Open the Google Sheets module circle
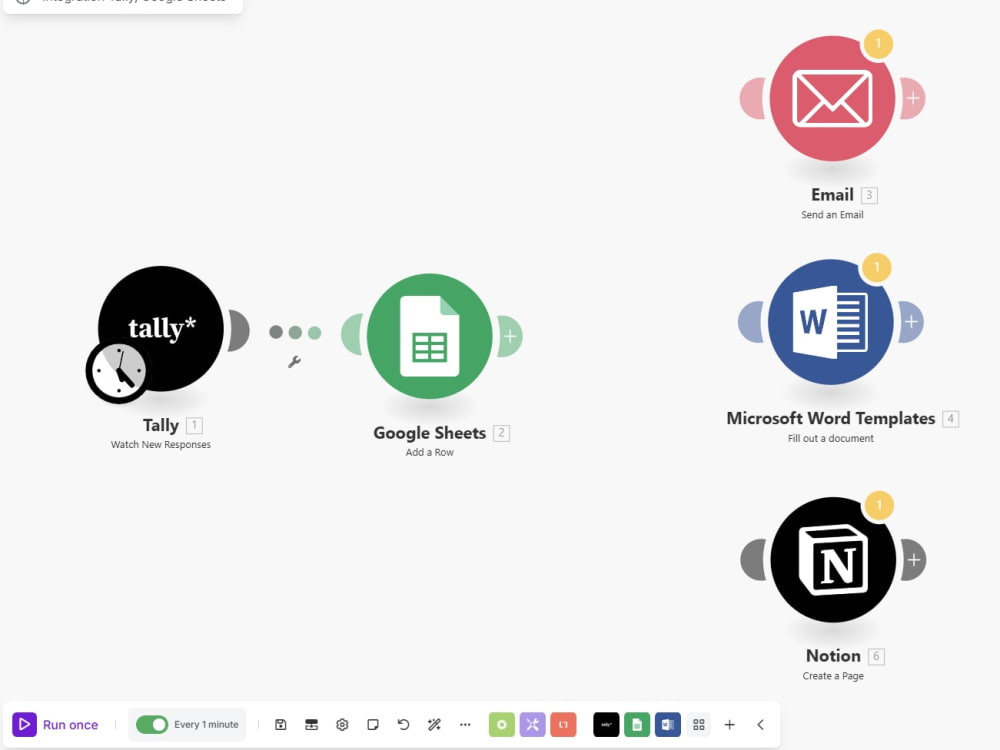1000x750 pixels. pos(430,336)
